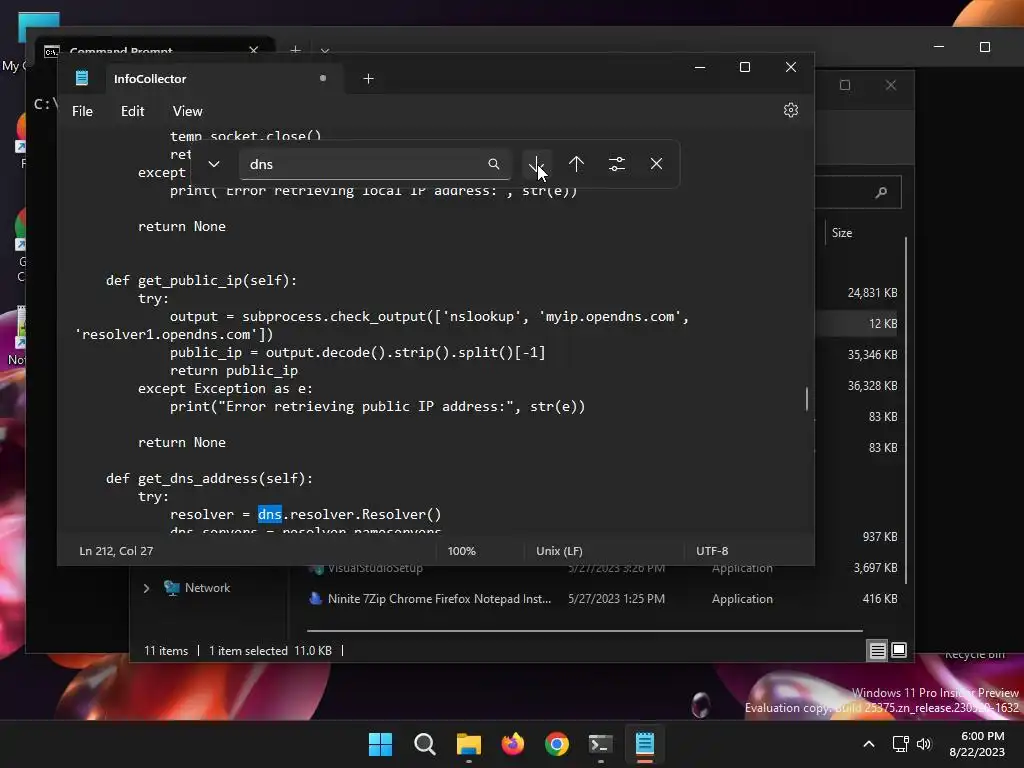Open the Edit menu in Notepad
This screenshot has width=1024, height=768.
tap(133, 111)
